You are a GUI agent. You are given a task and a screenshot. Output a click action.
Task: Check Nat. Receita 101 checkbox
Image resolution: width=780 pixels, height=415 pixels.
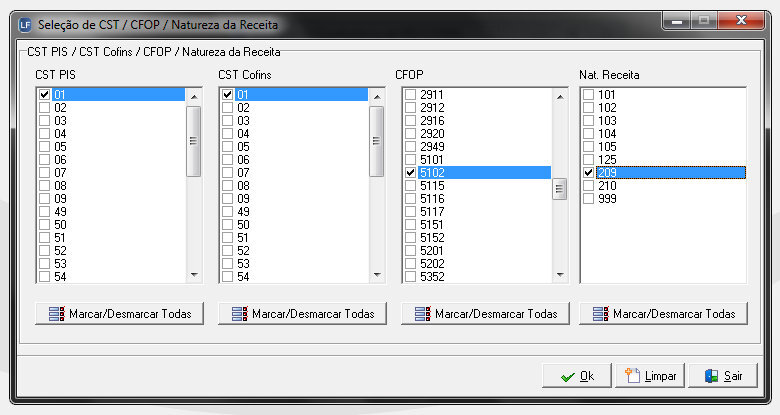coord(588,95)
